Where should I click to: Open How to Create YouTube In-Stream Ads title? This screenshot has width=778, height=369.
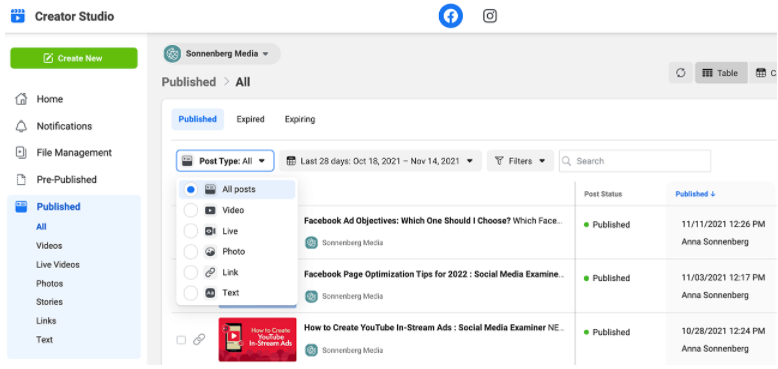click(x=425, y=328)
